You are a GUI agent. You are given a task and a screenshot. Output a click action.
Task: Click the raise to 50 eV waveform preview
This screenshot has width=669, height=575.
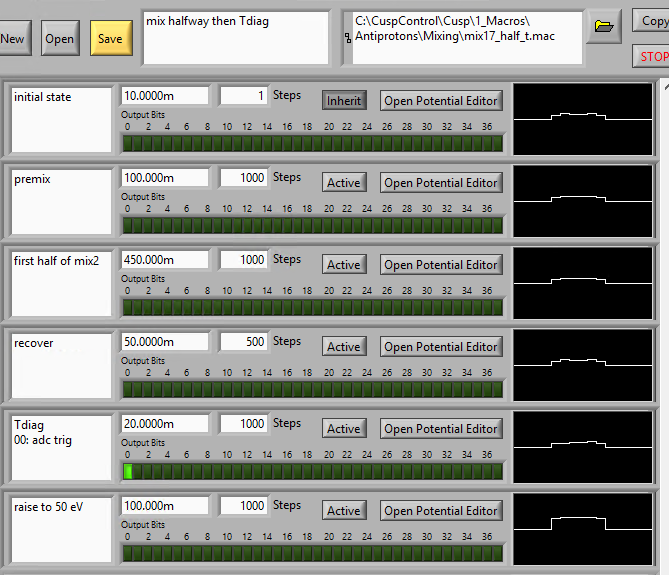pyautogui.click(x=582, y=528)
